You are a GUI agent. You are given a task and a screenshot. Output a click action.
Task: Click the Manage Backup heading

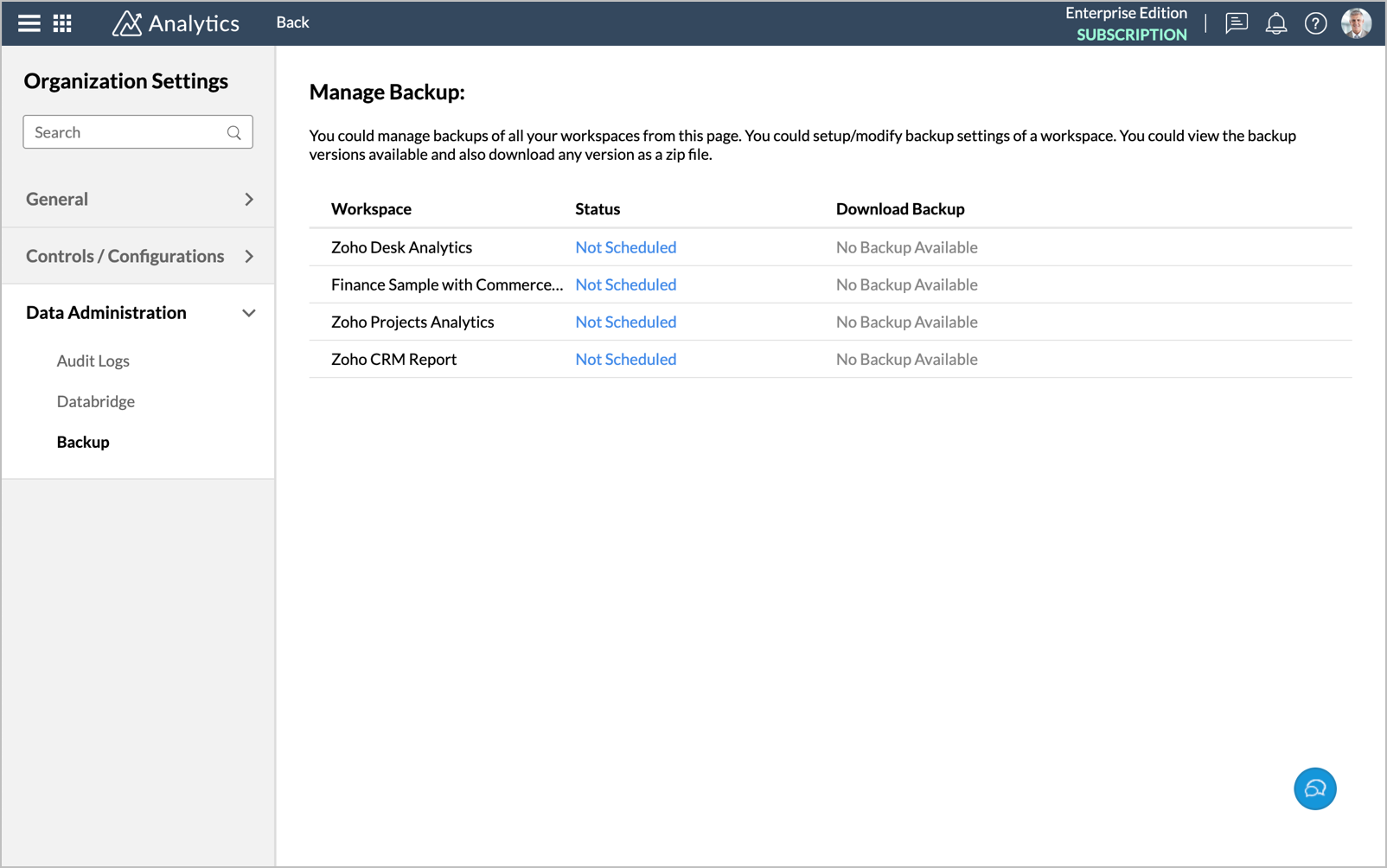pos(387,92)
